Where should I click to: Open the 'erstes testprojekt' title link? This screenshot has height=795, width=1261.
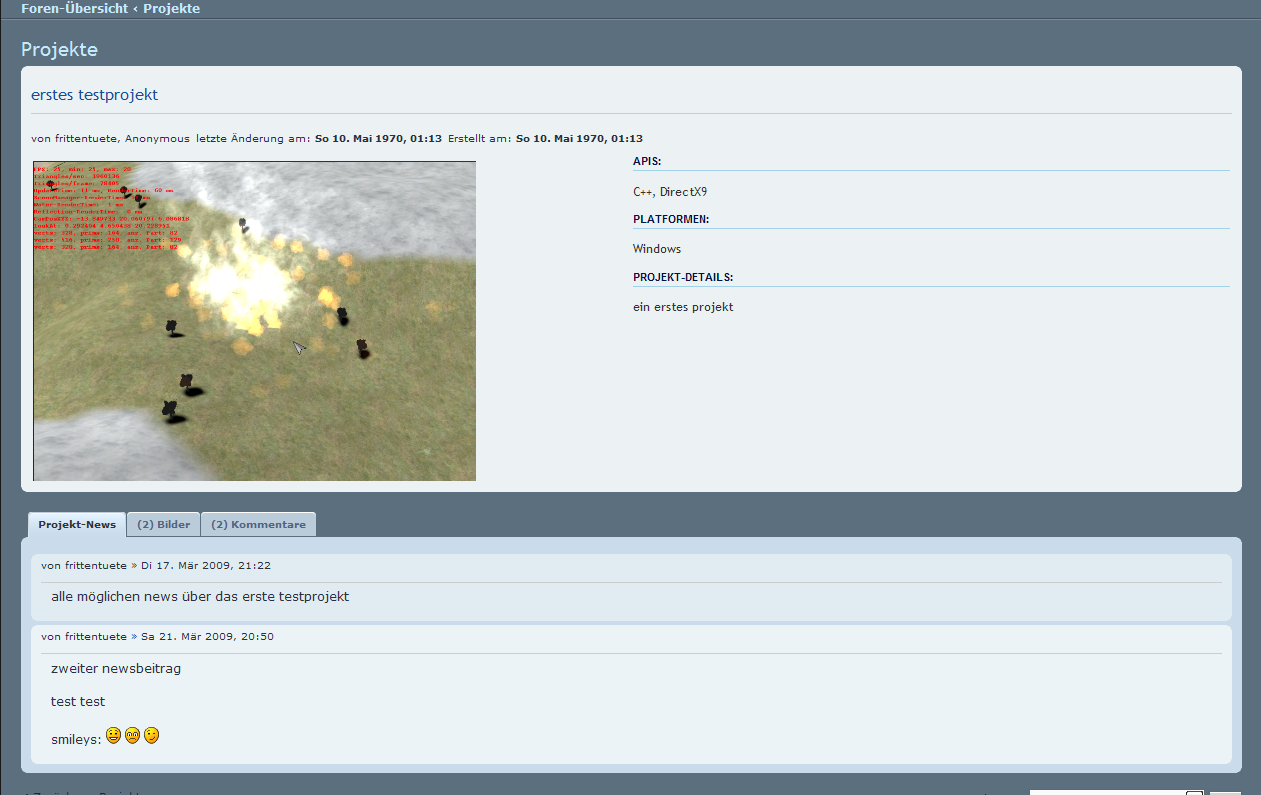click(x=95, y=95)
